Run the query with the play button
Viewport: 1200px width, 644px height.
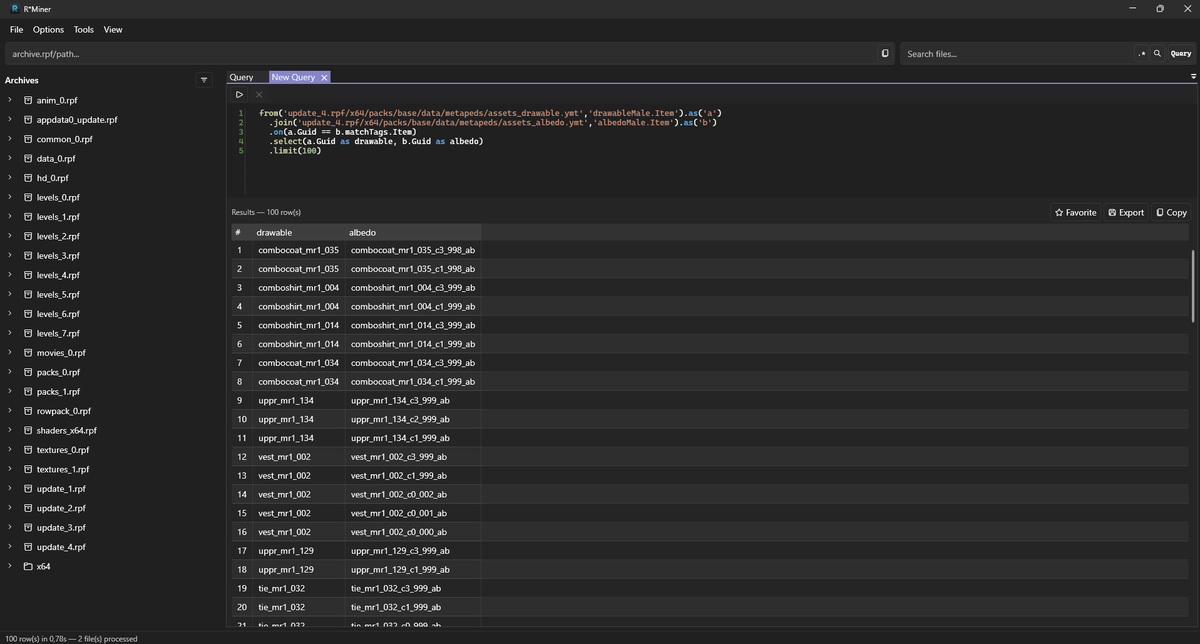pos(239,94)
